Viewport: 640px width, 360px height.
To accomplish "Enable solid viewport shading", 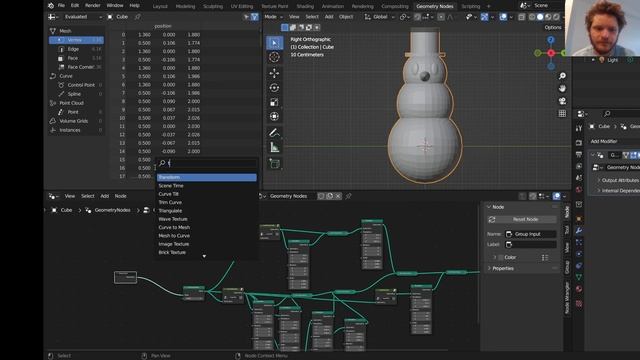I will (x=540, y=17).
